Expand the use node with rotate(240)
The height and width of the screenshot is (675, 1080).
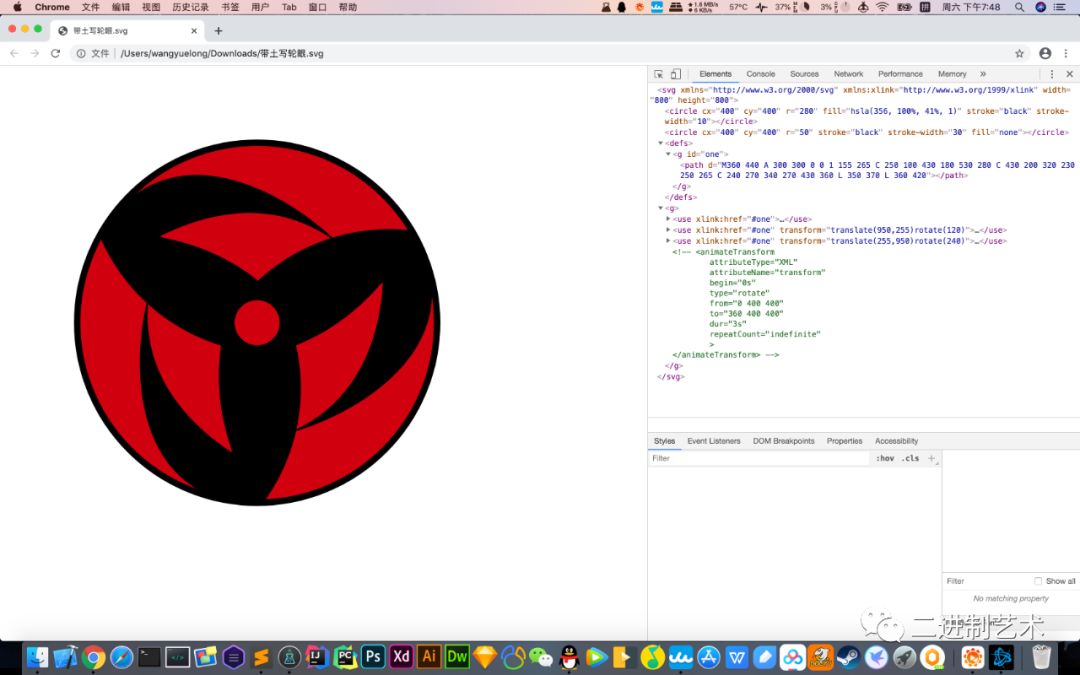pos(668,241)
